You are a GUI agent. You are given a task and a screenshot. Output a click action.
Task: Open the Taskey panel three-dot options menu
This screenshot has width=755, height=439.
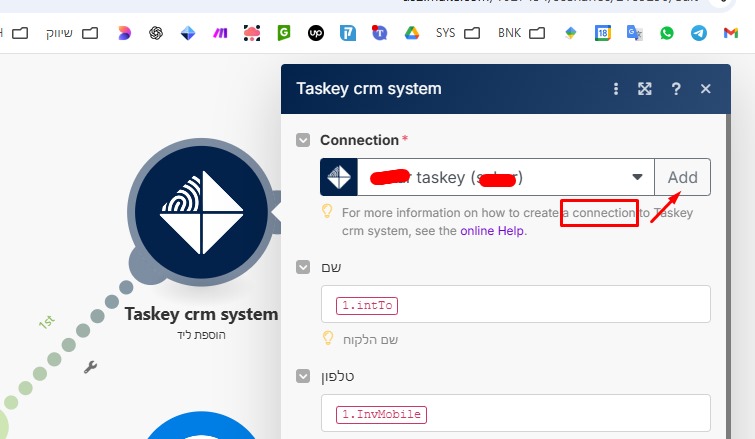tap(616, 89)
